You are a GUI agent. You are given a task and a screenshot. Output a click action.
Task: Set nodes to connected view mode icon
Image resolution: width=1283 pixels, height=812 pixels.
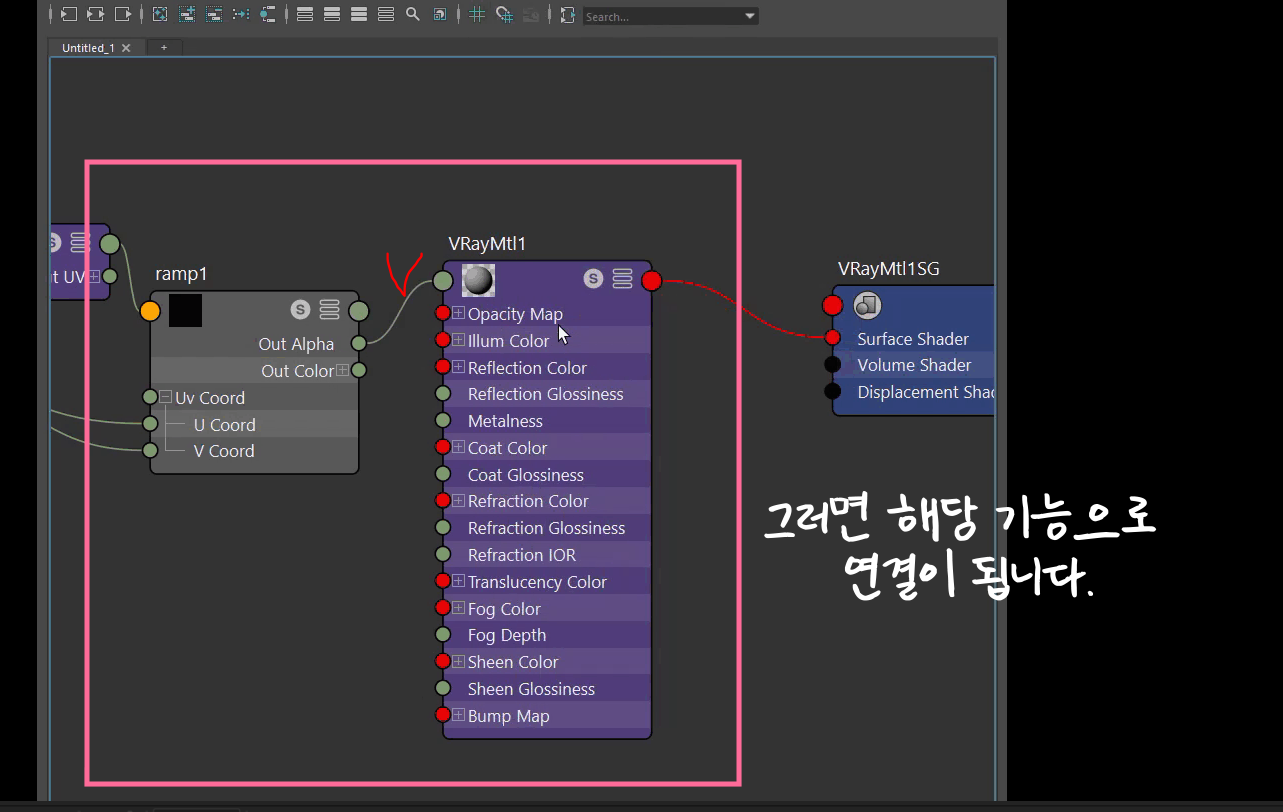point(332,14)
